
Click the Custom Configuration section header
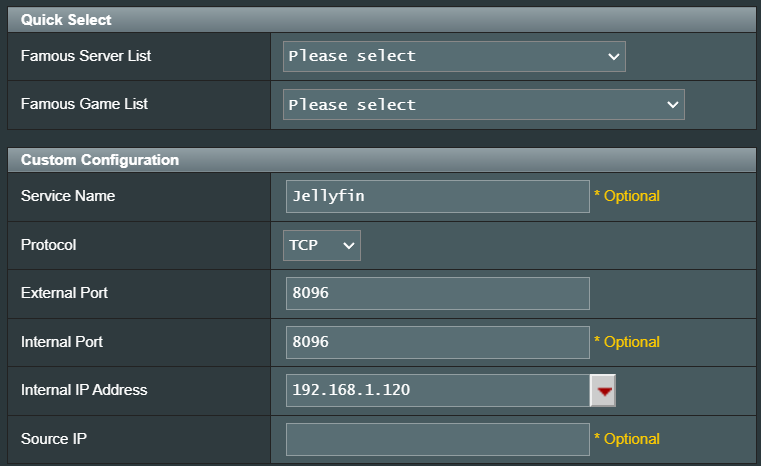100,160
